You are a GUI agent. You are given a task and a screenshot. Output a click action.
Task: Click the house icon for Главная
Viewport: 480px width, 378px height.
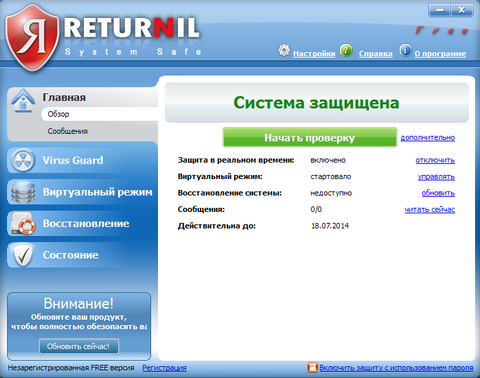click(23, 101)
